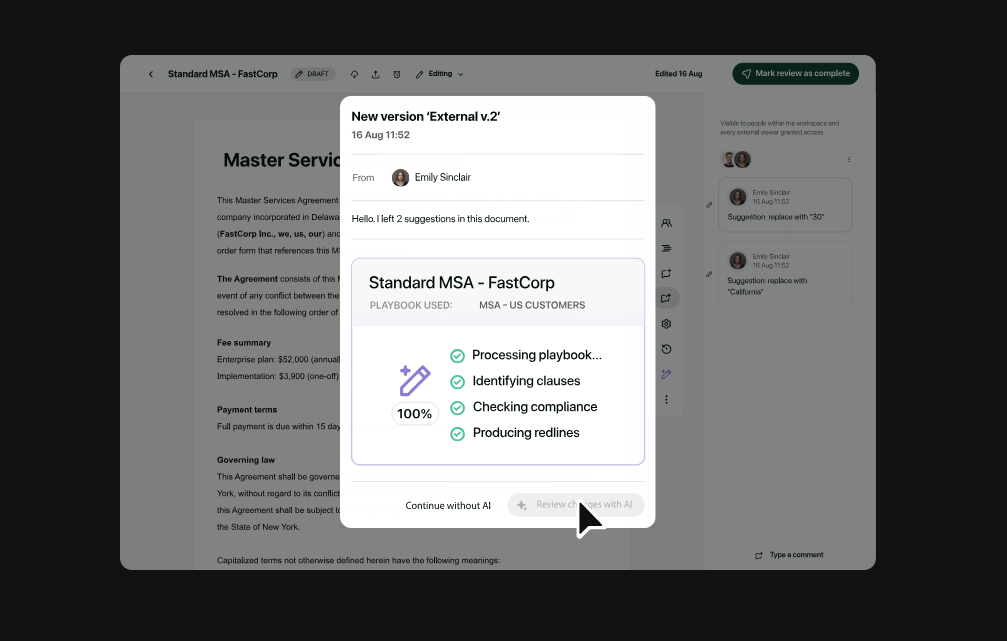
Task: Open the version history clock icon
Action: [x=666, y=349]
